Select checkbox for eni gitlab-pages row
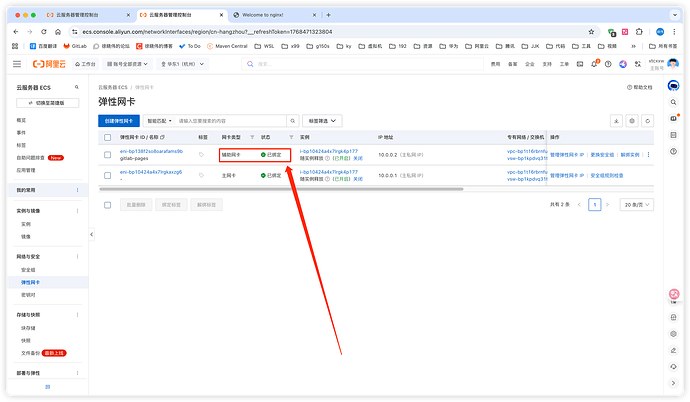690x402 pixels. pyautogui.click(x=108, y=154)
